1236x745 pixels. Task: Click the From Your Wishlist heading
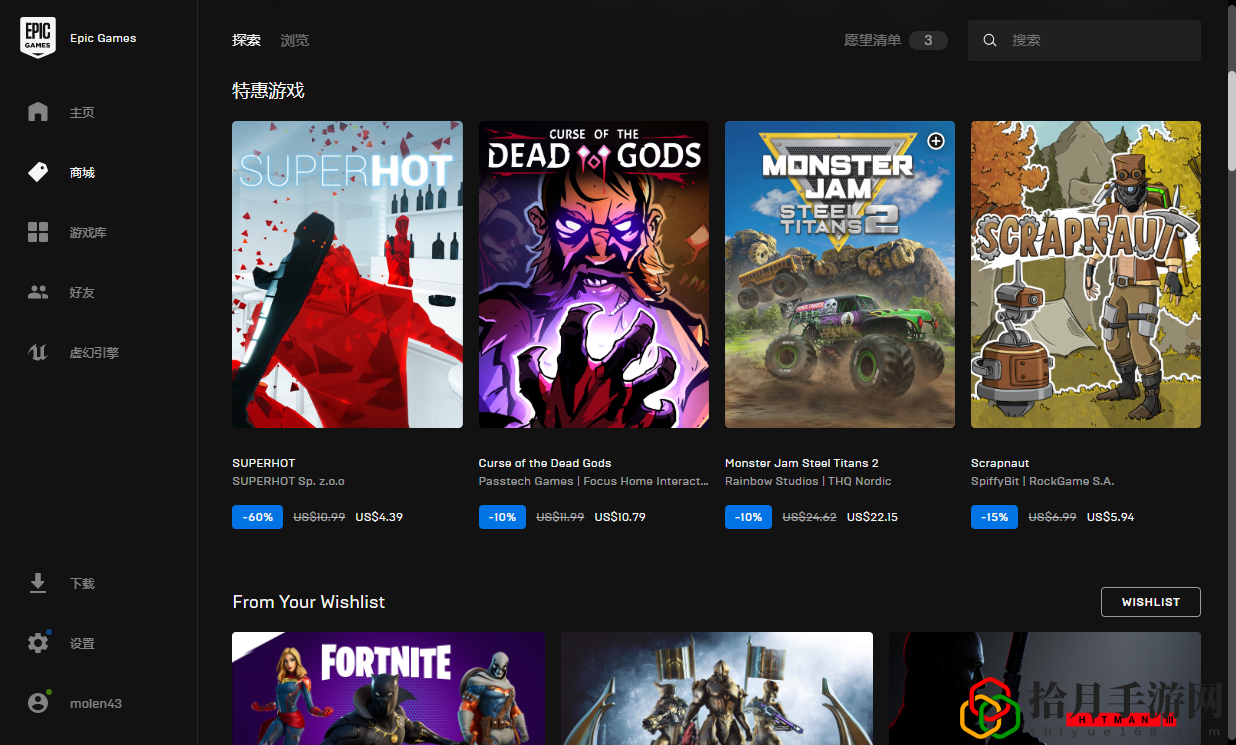(x=308, y=602)
